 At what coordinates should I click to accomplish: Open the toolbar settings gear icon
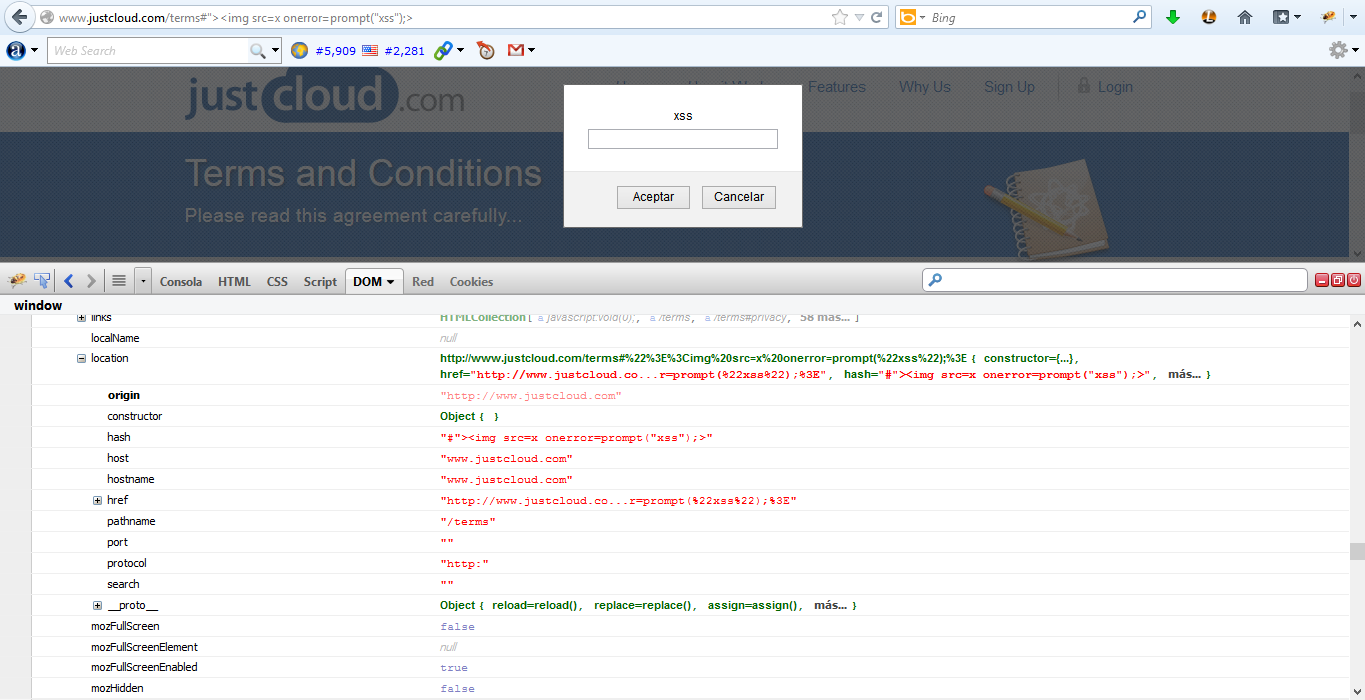coord(1338,50)
